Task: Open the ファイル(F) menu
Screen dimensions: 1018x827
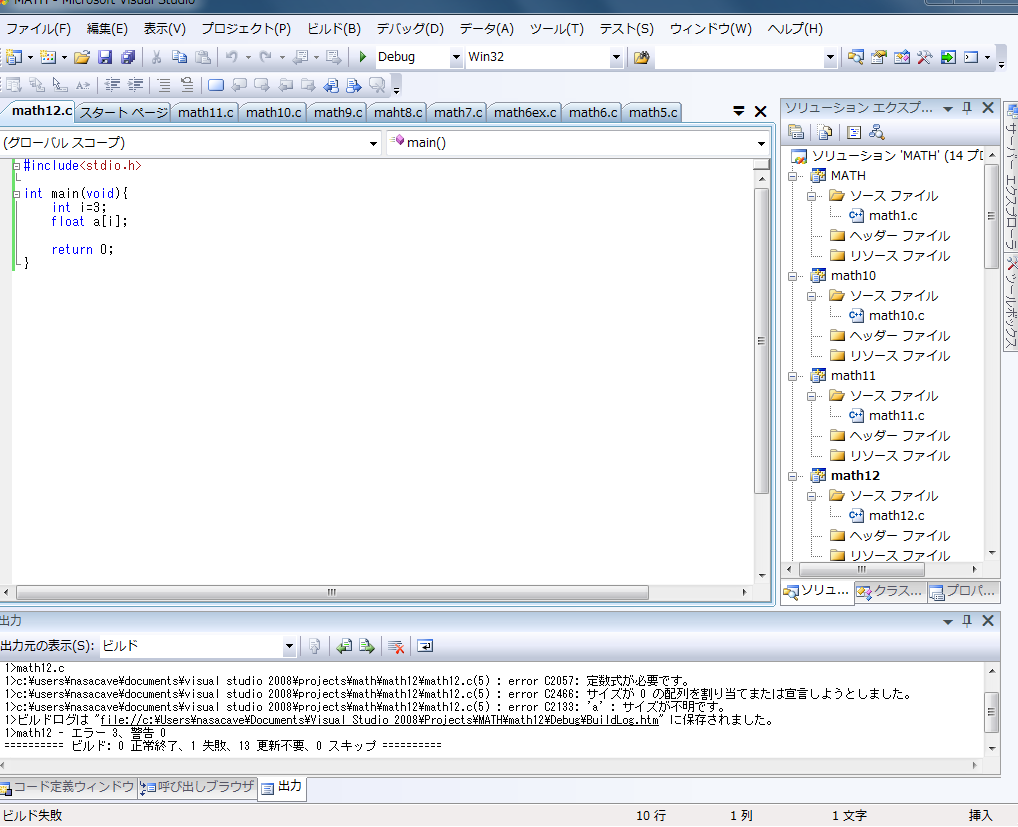Action: pos(38,29)
